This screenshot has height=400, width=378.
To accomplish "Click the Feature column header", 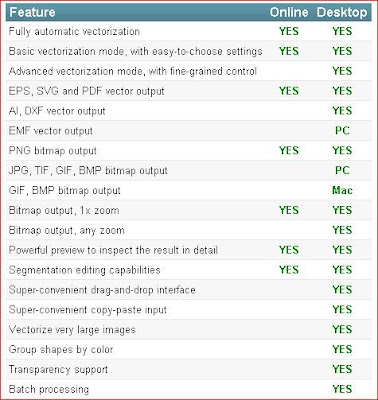I will click(x=32, y=12).
